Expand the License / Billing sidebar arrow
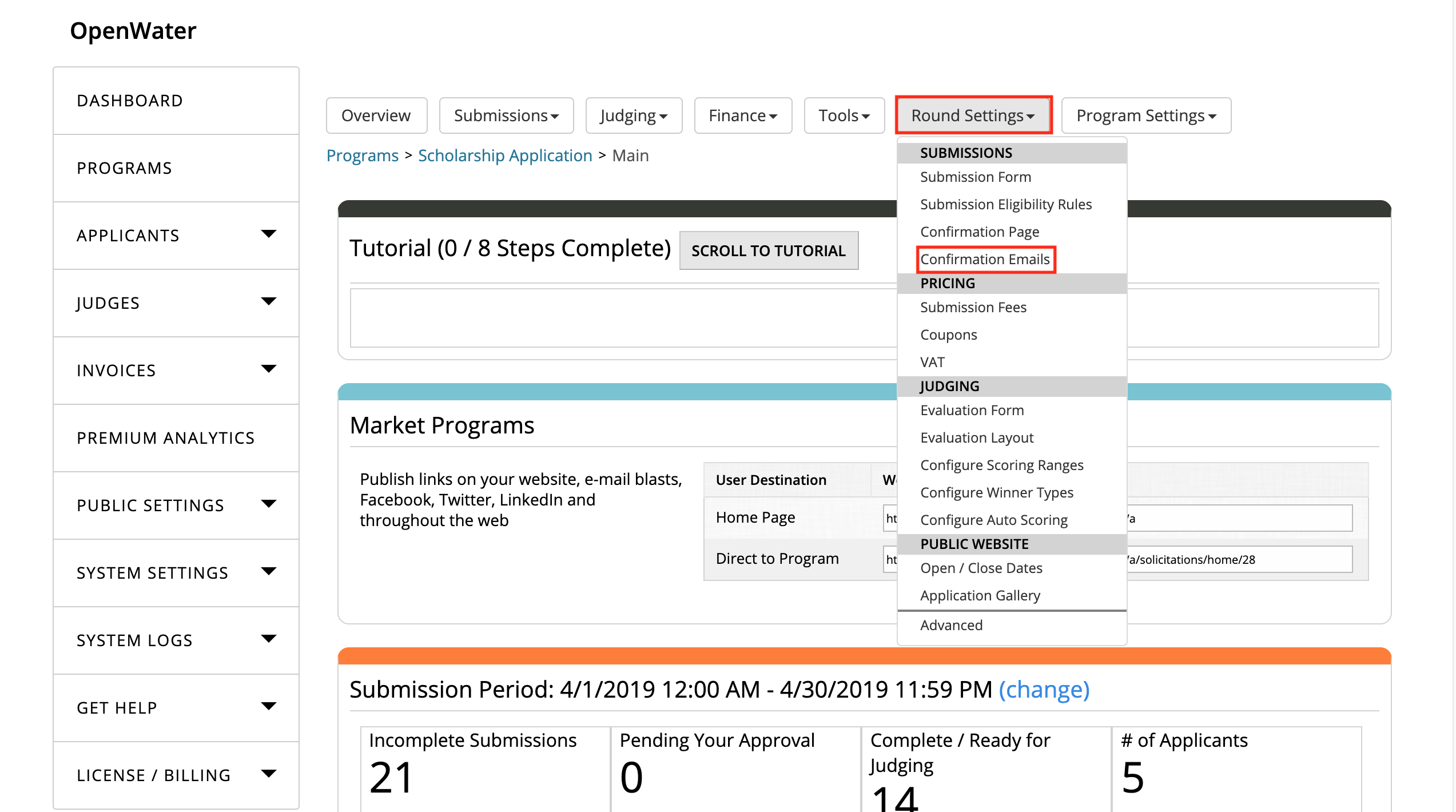1456x812 pixels. pos(268,774)
